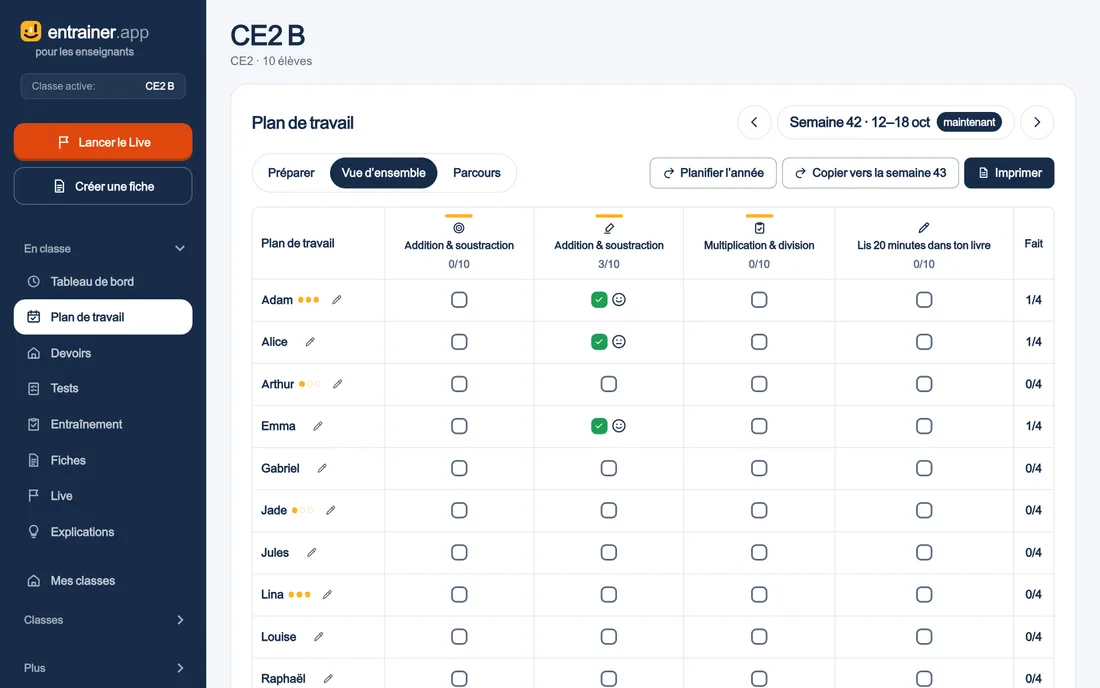The image size is (1100, 688).
Task: Expand the Classes sidebar section
Action: coord(180,620)
